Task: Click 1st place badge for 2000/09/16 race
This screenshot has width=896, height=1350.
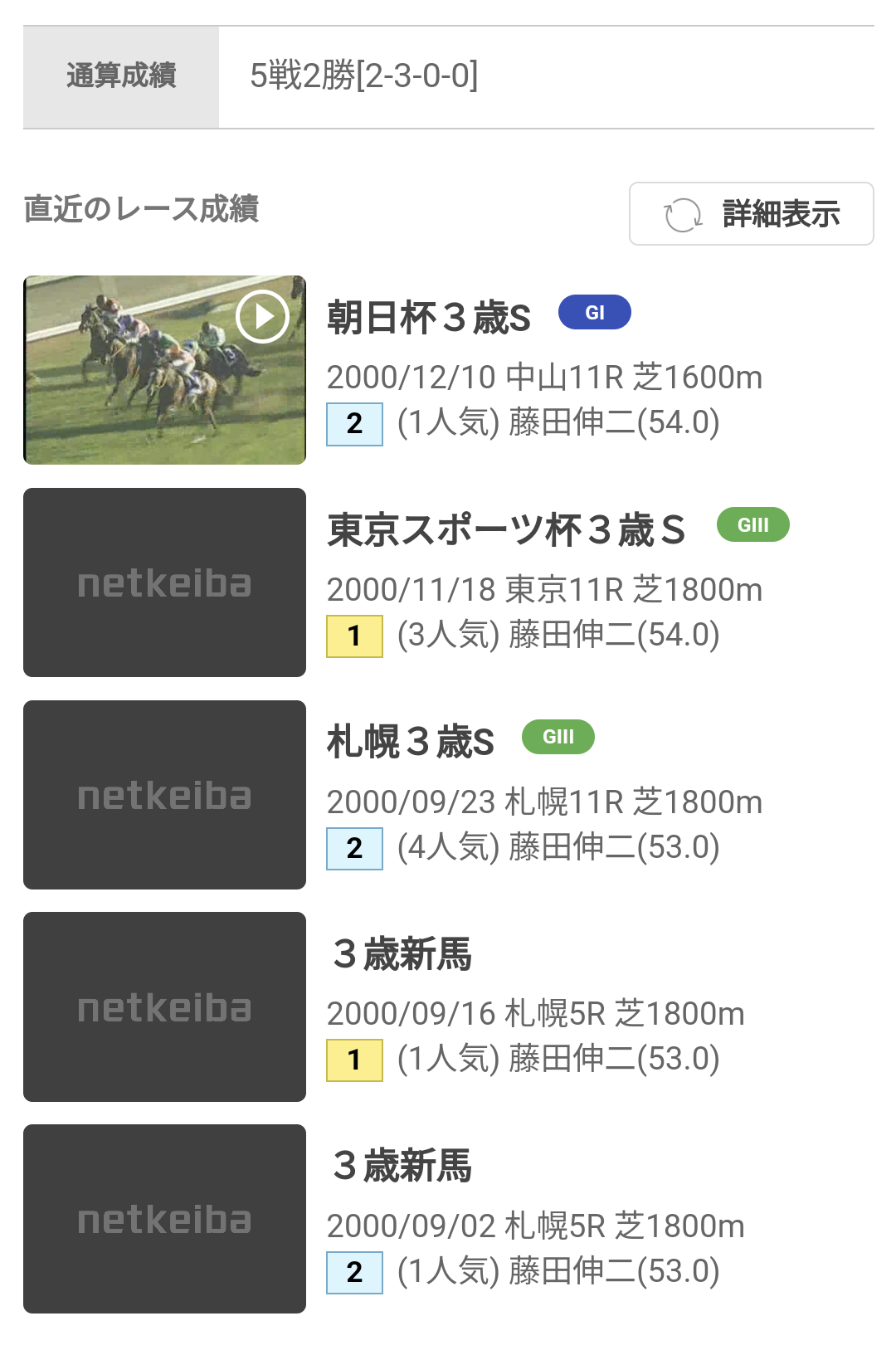Action: coord(354,1060)
